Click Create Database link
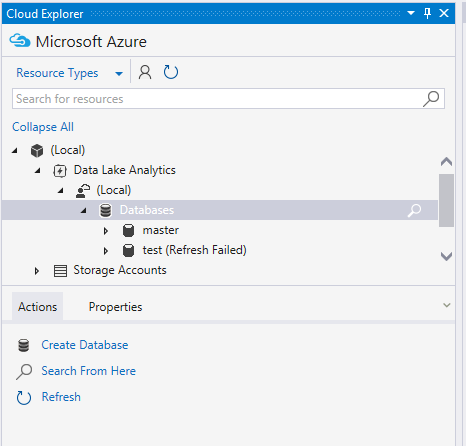Image resolution: width=466 pixels, height=446 pixels. coord(85,345)
